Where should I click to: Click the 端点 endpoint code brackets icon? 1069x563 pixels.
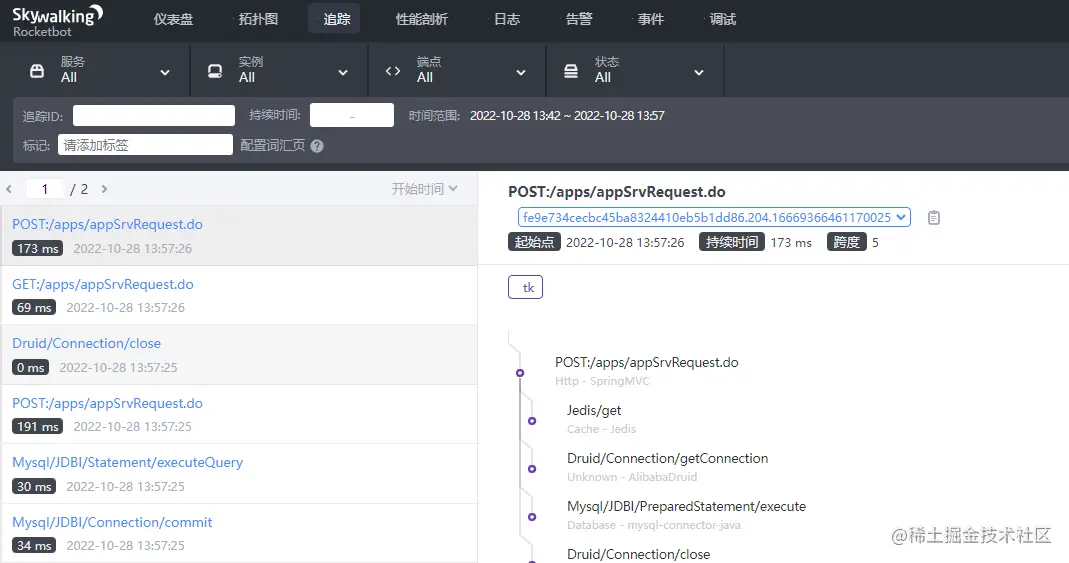pyautogui.click(x=393, y=71)
